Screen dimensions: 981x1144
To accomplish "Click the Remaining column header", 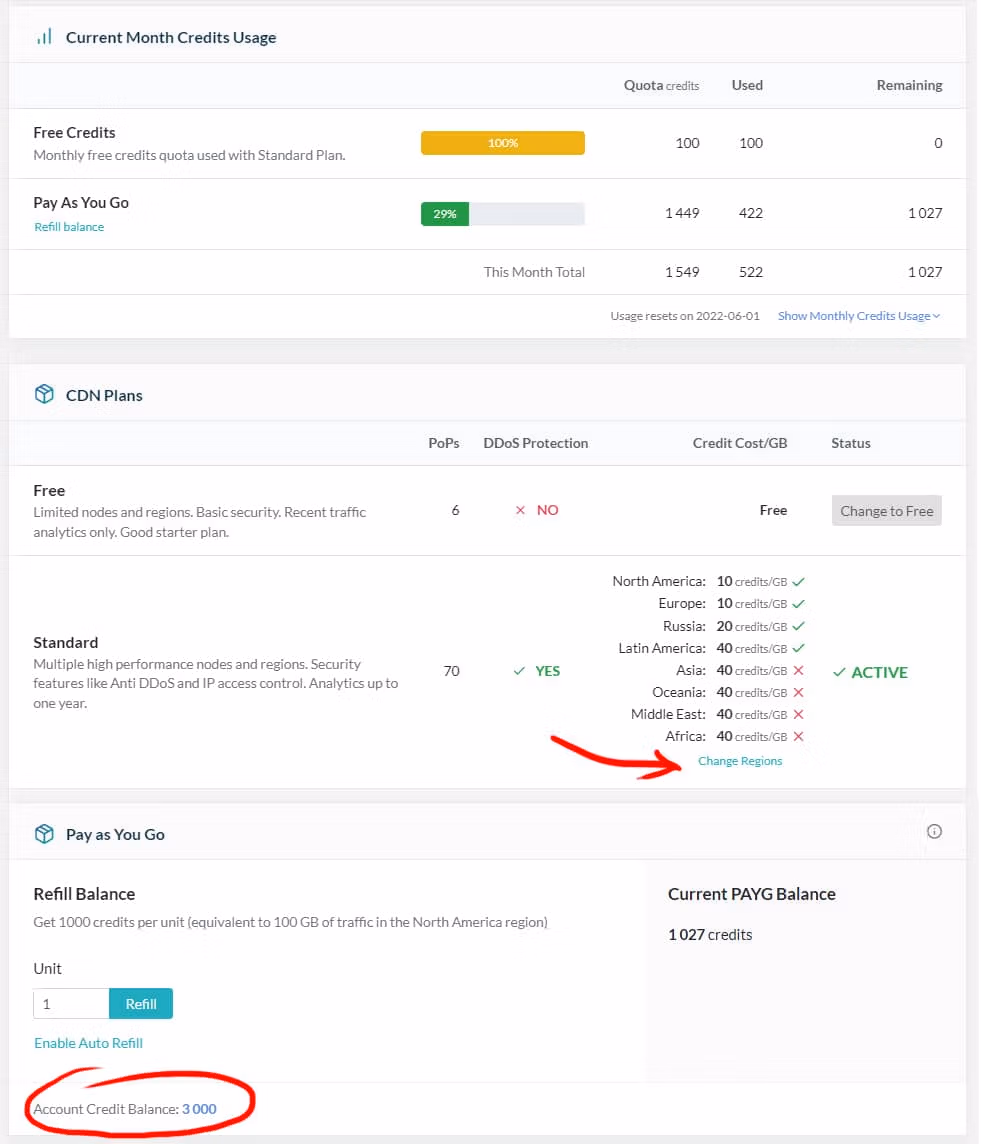I will click(910, 85).
